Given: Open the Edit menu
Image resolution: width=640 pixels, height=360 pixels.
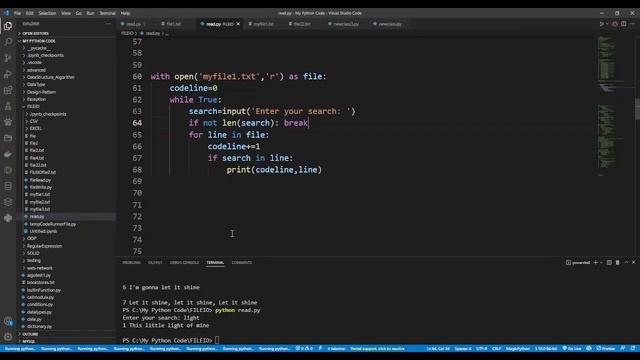Looking at the screenshot, I should (x=29, y=13).
